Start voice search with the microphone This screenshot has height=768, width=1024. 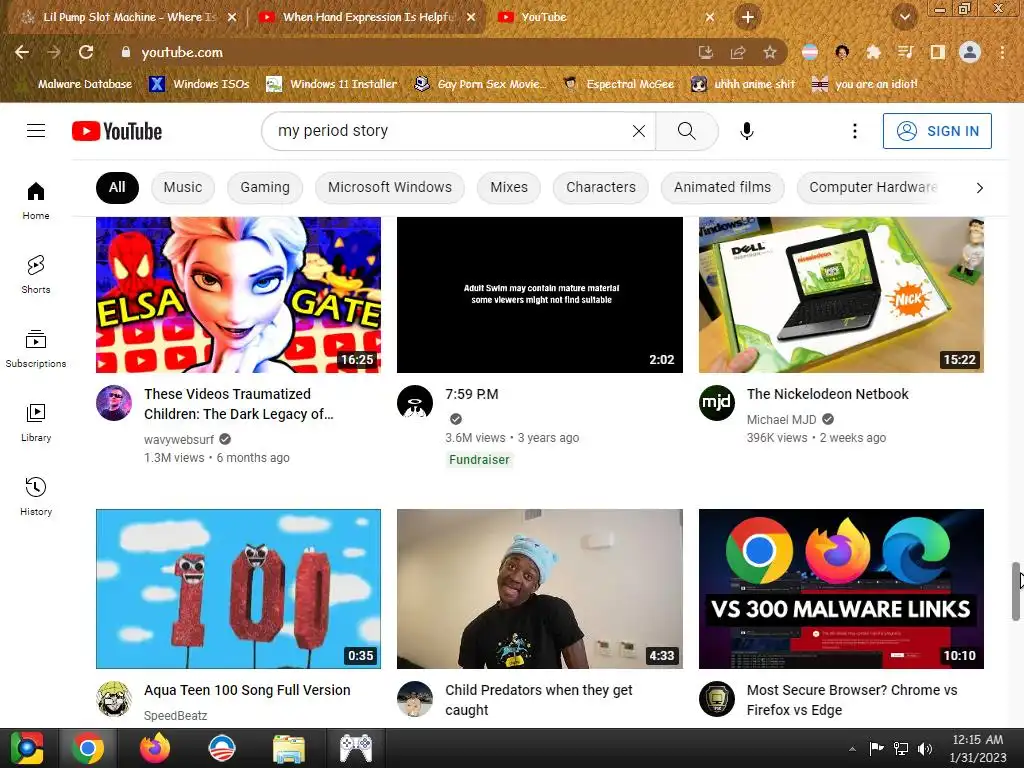pyautogui.click(x=746, y=131)
